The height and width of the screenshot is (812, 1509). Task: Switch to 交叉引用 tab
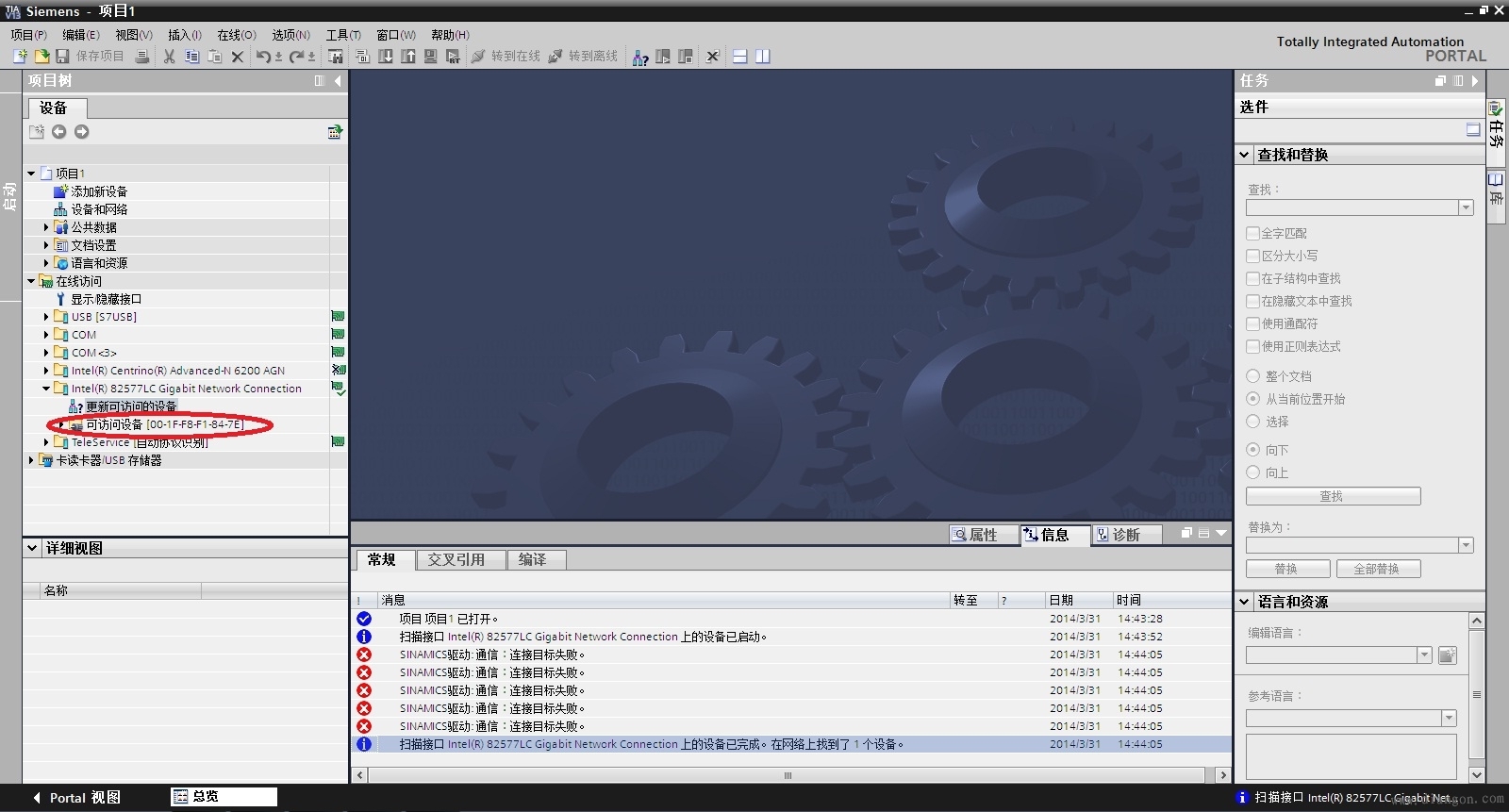461,559
